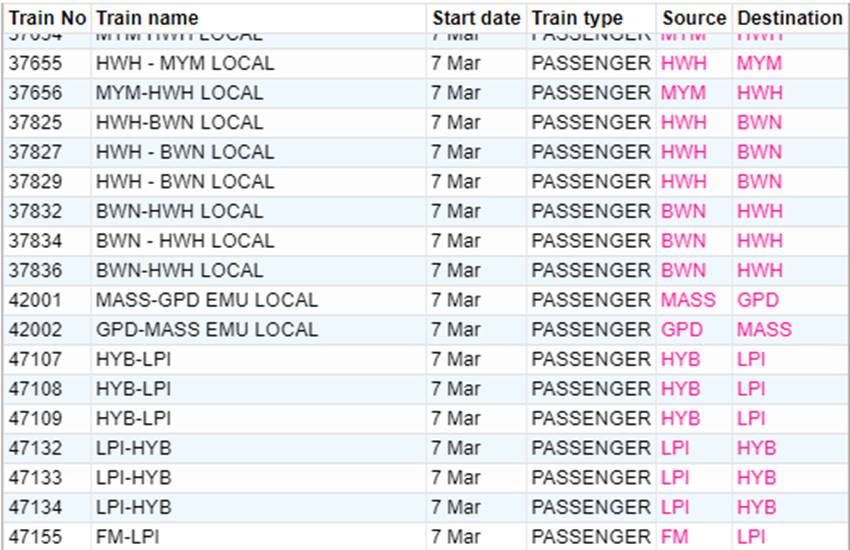Open destination HYB link for train 47134
Screen dimensions: 850x550
[x=756, y=507]
